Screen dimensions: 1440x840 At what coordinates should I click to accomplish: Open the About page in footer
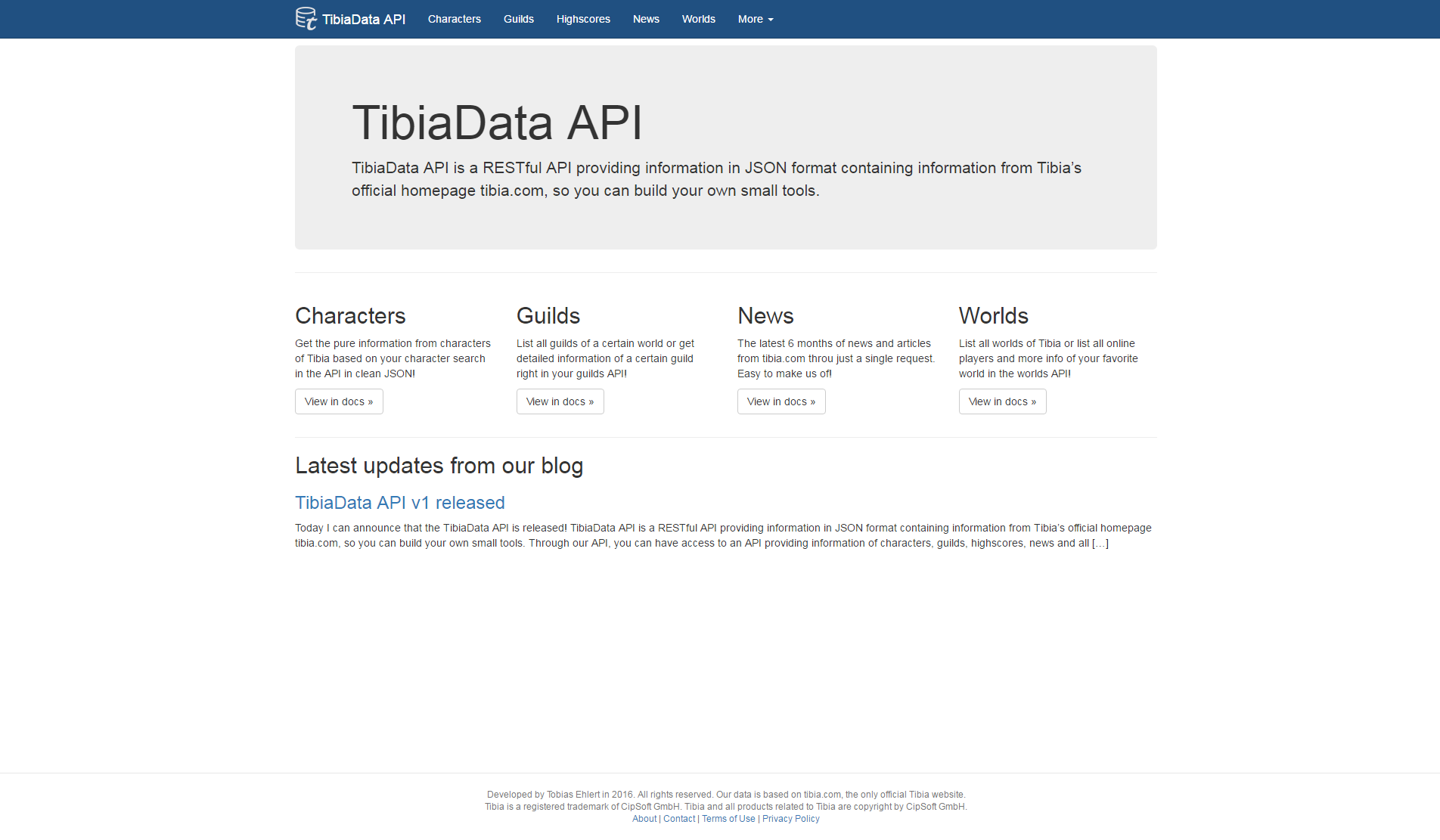(644, 818)
